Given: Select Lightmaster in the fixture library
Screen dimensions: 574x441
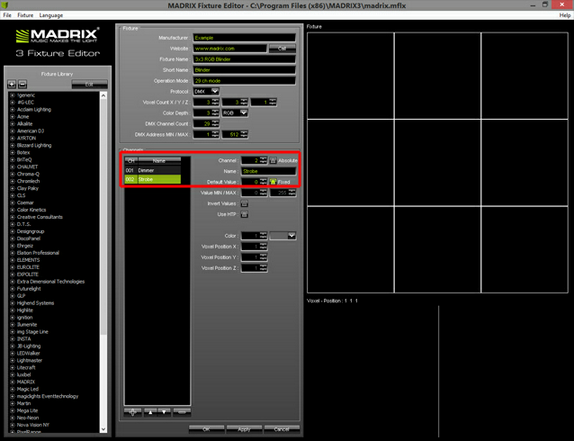Looking at the screenshot, I should (30, 360).
